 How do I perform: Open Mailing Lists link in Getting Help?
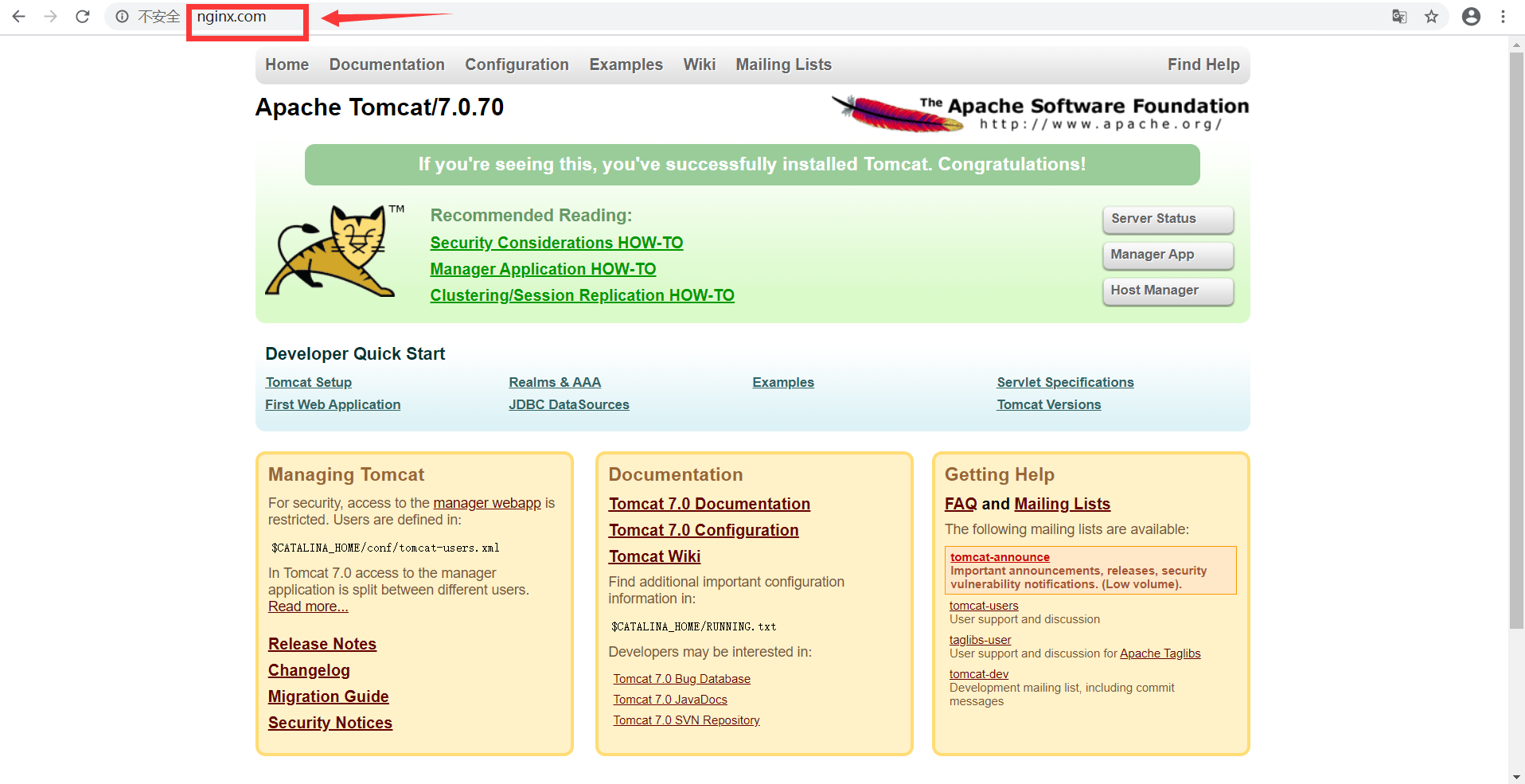point(1062,504)
